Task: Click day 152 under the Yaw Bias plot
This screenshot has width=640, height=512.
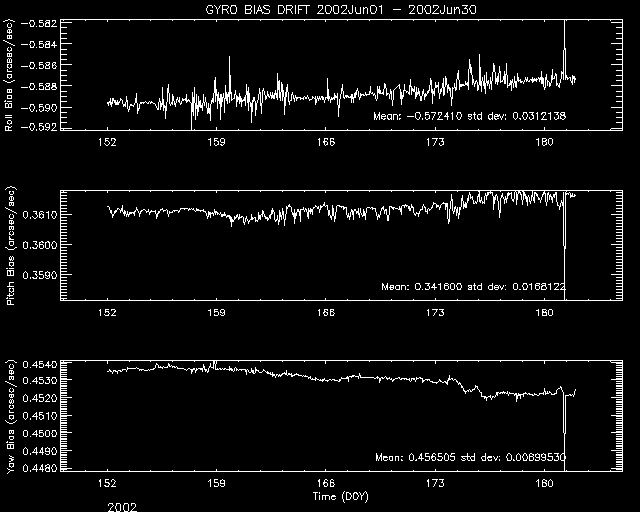Action: coord(107,483)
